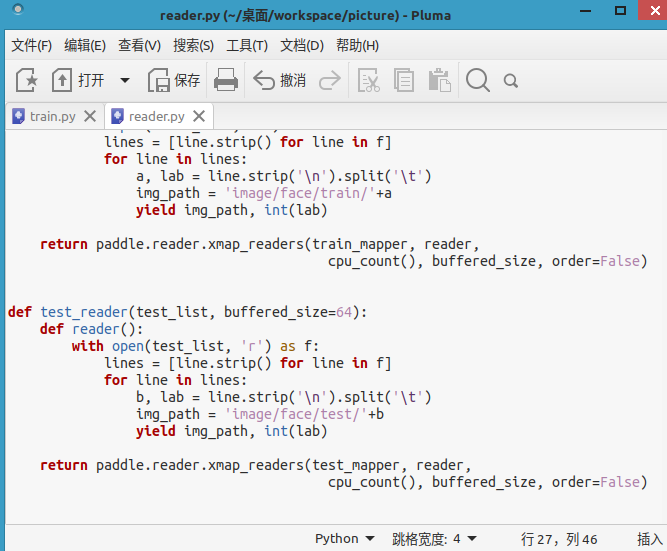This screenshot has height=551, width=667.
Task: Undo last change with 撤消
Action: point(279,80)
